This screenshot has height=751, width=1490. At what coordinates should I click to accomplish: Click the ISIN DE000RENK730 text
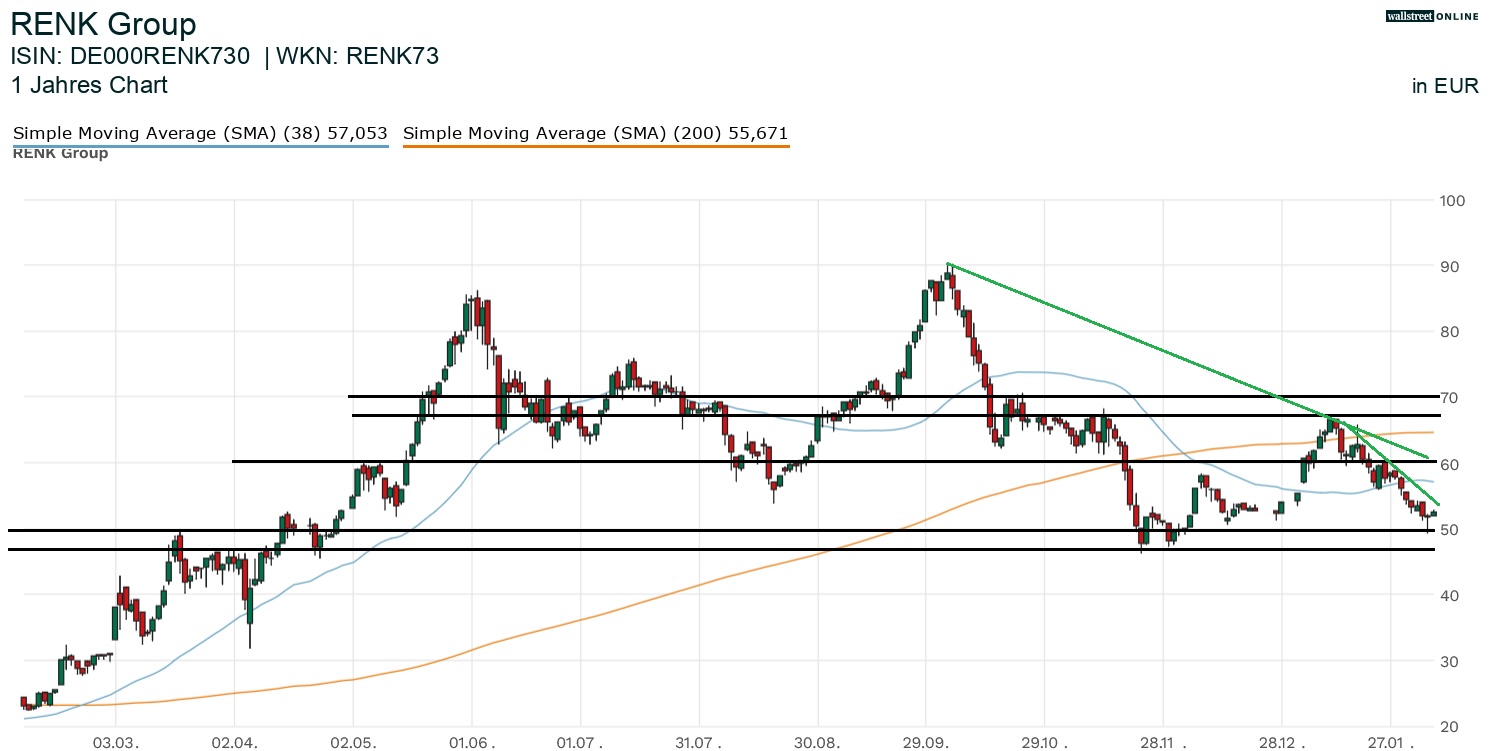130,56
